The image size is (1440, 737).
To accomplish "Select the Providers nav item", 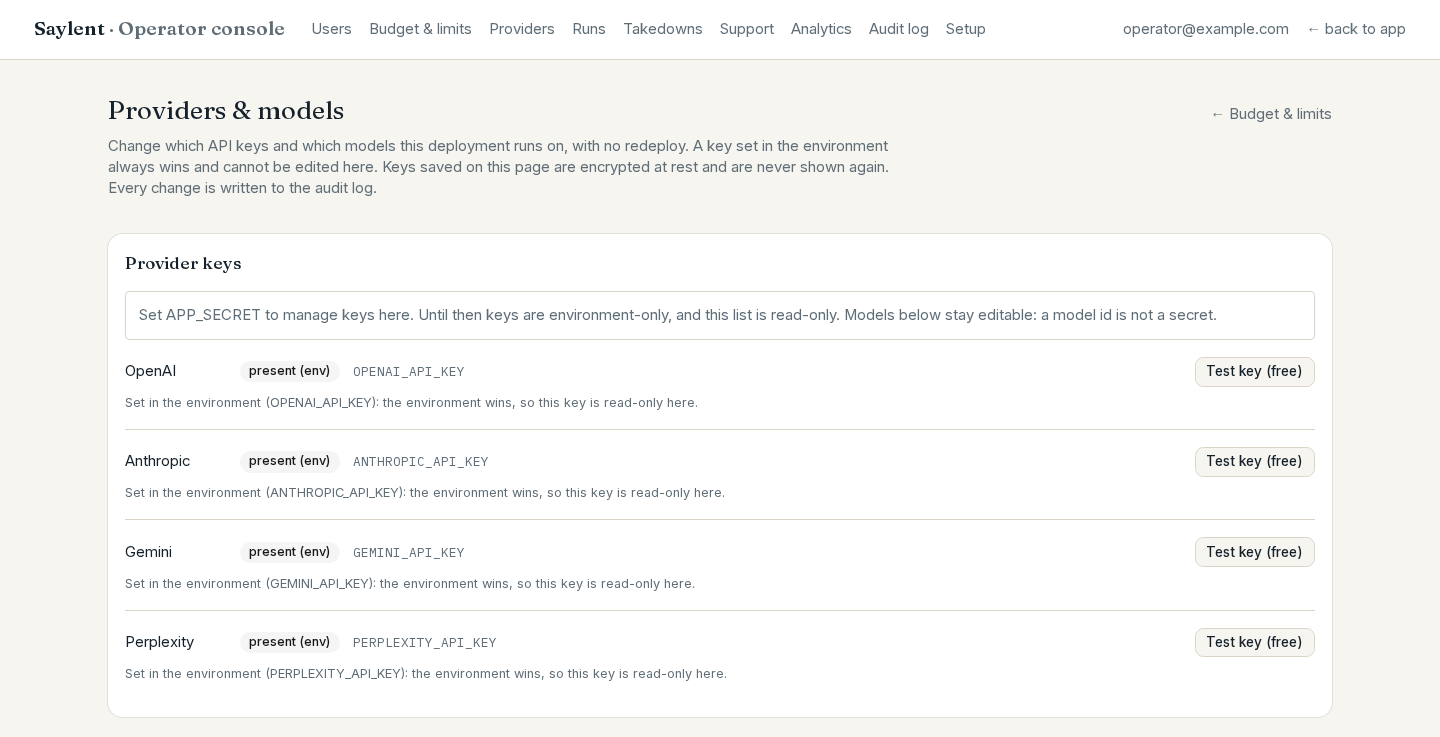I will (x=522, y=29).
